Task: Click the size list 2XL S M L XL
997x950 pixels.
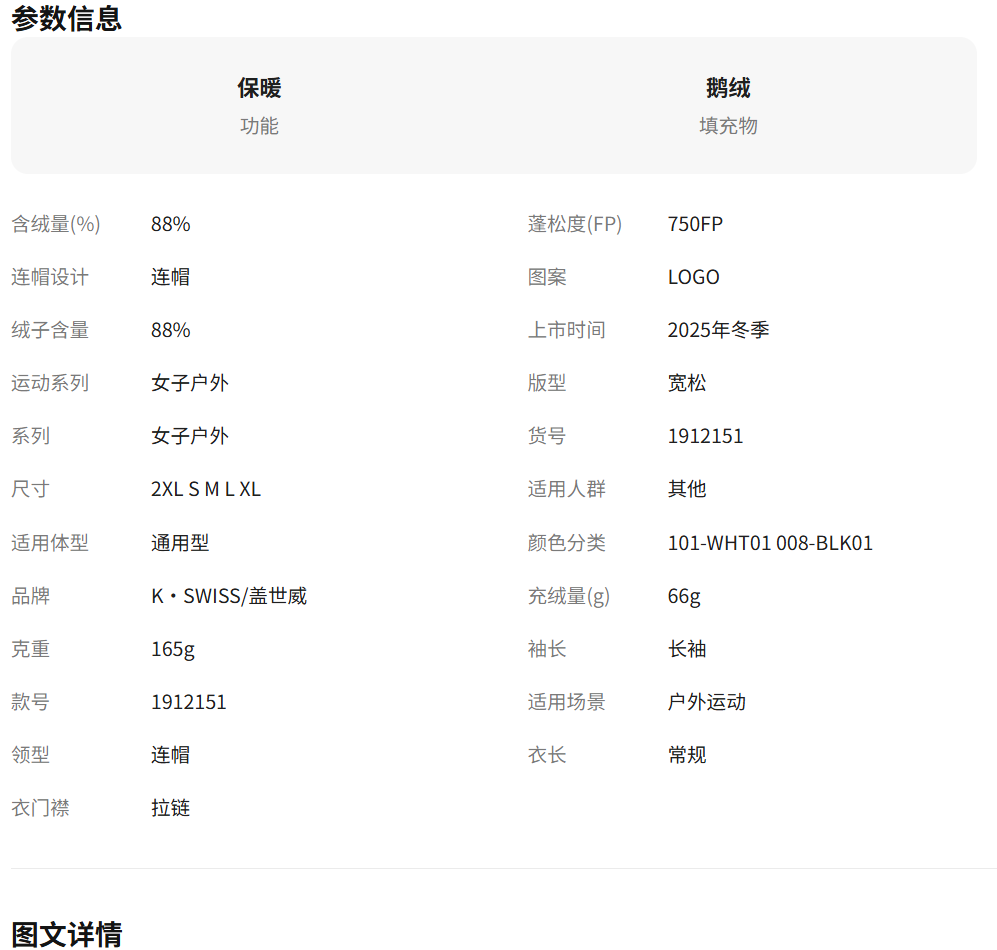Action: click(206, 489)
